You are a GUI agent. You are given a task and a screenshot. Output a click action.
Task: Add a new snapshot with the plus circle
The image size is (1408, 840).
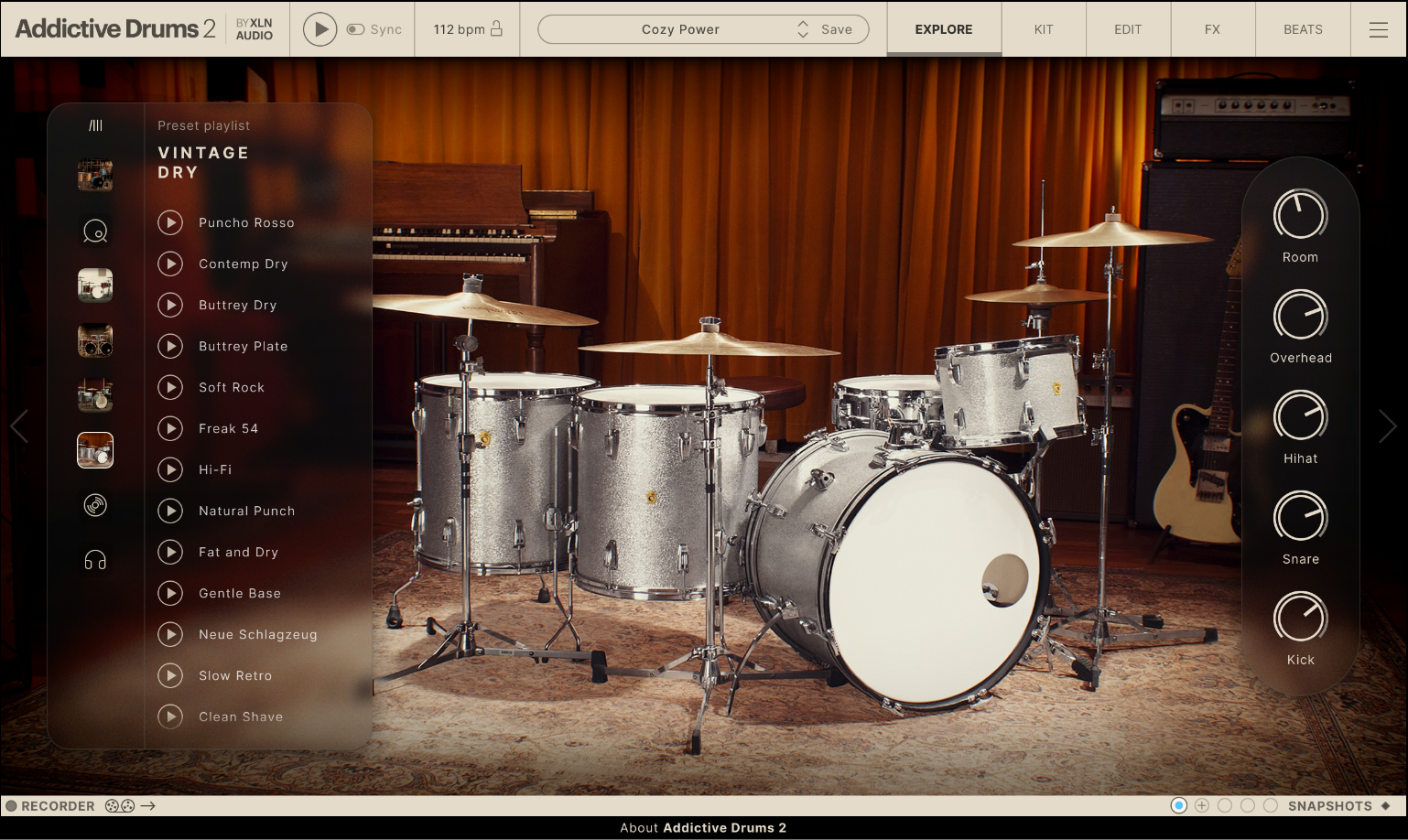tap(1202, 805)
